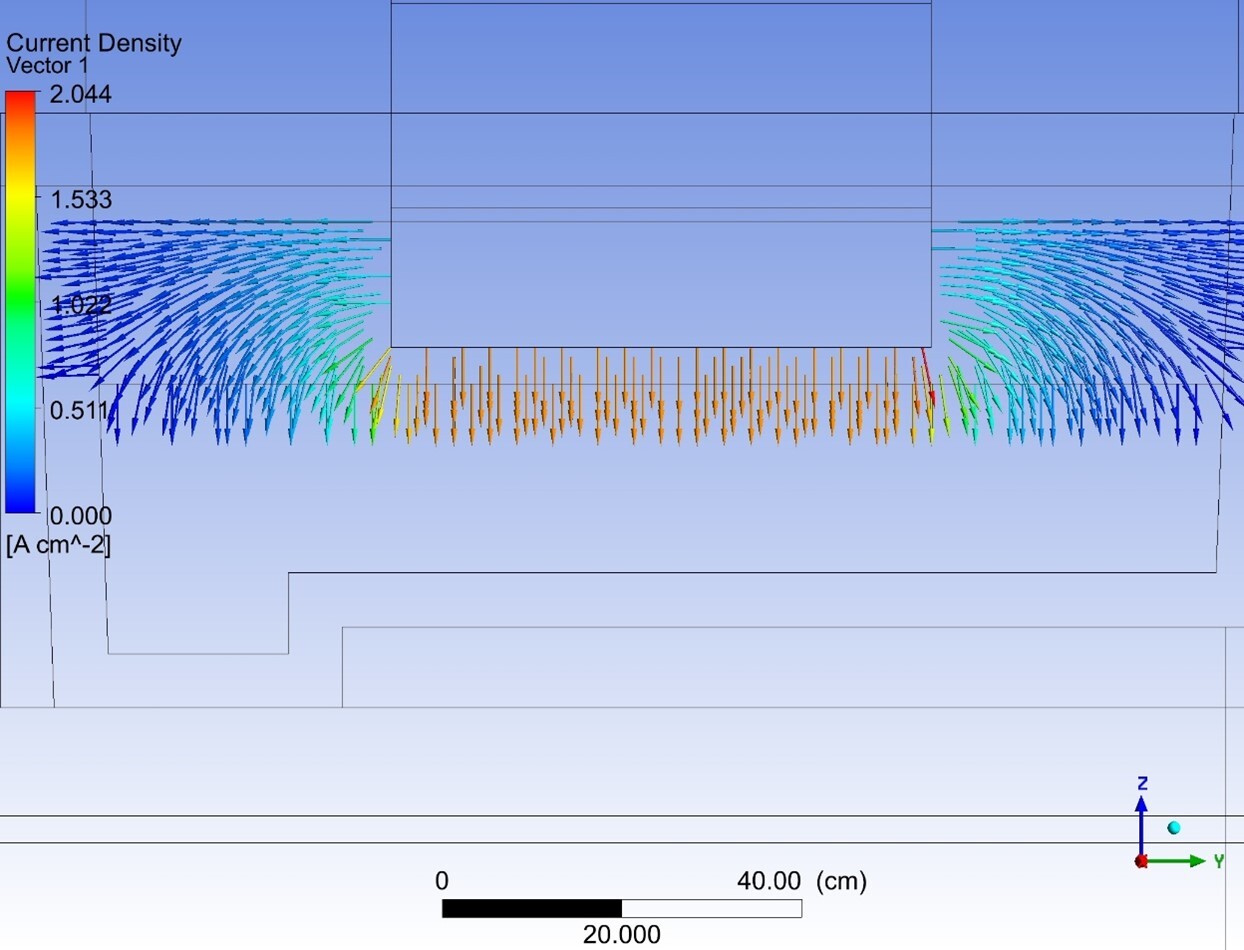The image size is (1244, 950).
Task: Click the orange vectors beneath the anode
Action: [x=660, y=400]
